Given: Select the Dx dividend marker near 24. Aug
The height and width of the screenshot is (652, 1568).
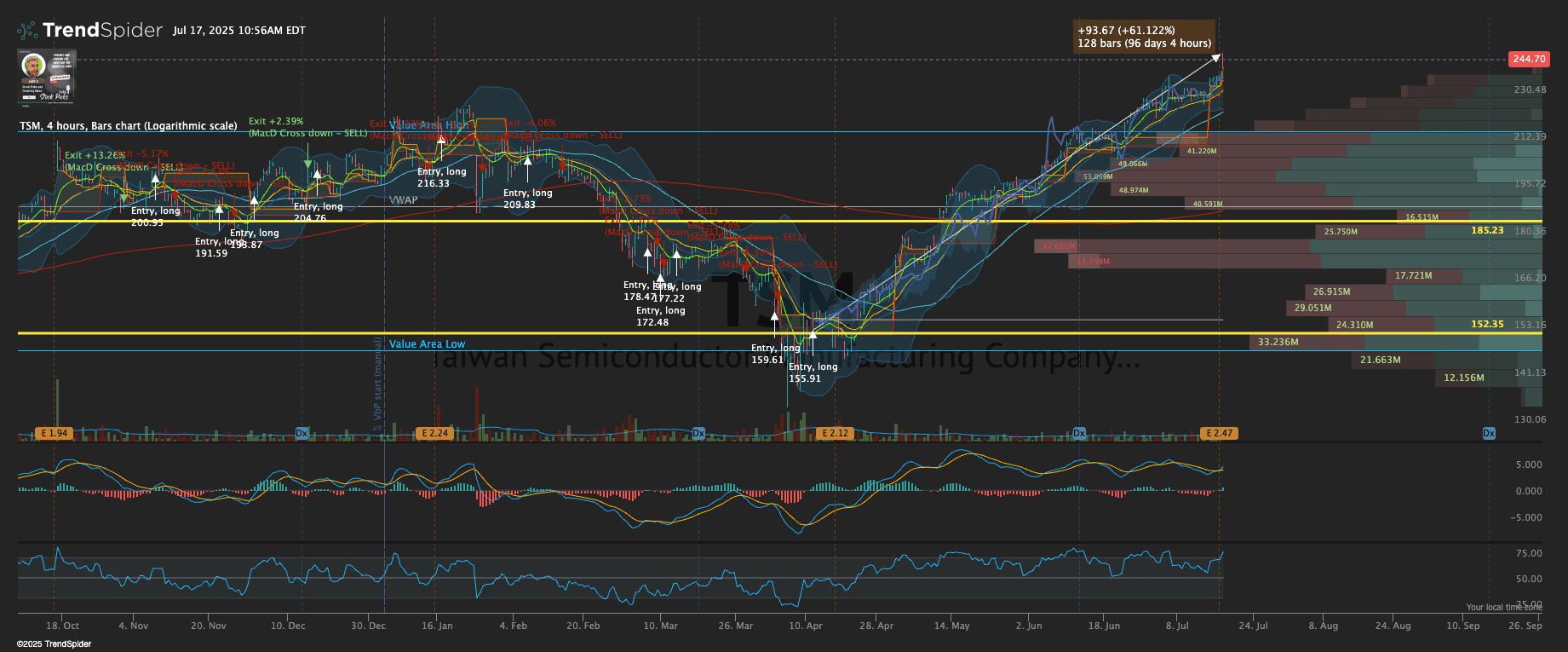Looking at the screenshot, I should tap(1489, 434).
